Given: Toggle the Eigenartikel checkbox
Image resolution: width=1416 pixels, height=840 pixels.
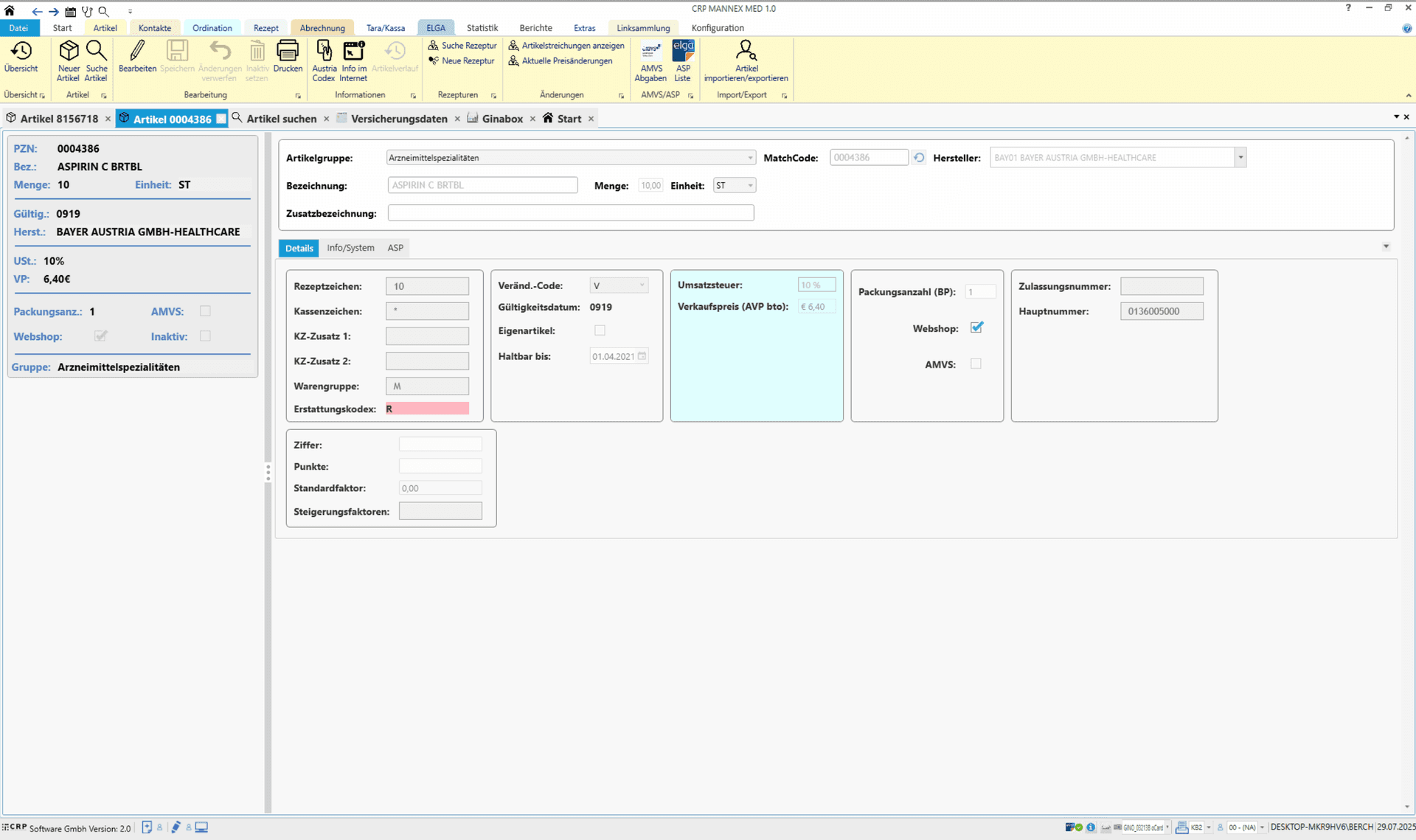Looking at the screenshot, I should point(600,330).
